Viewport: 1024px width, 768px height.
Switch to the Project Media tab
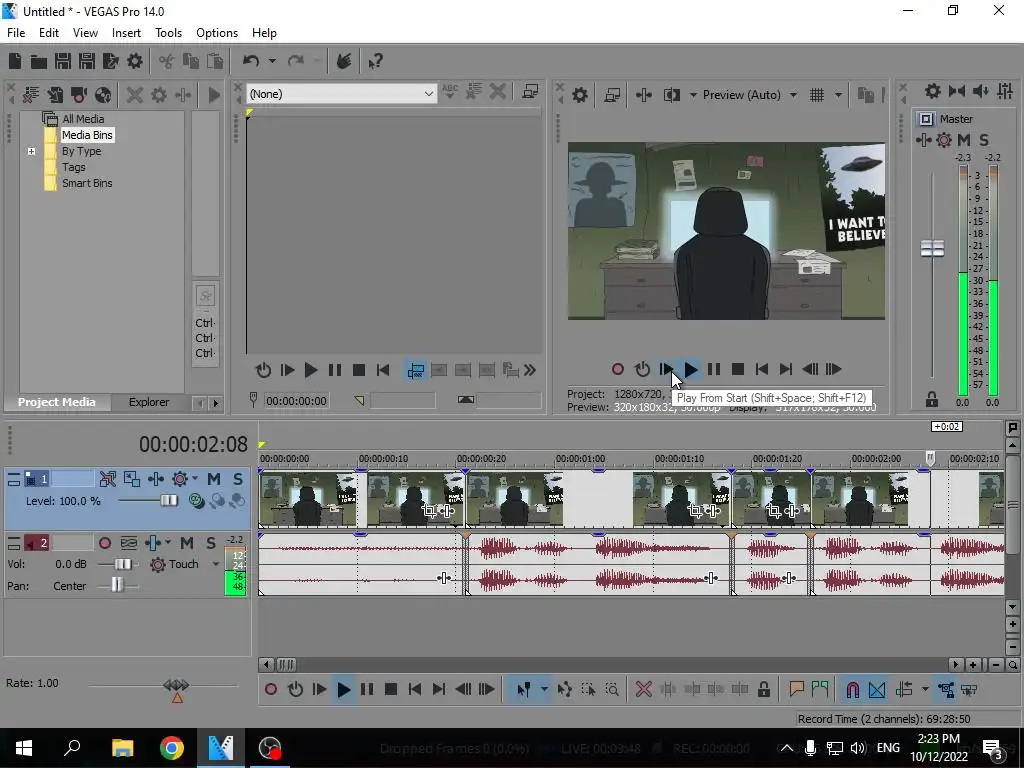(x=57, y=402)
